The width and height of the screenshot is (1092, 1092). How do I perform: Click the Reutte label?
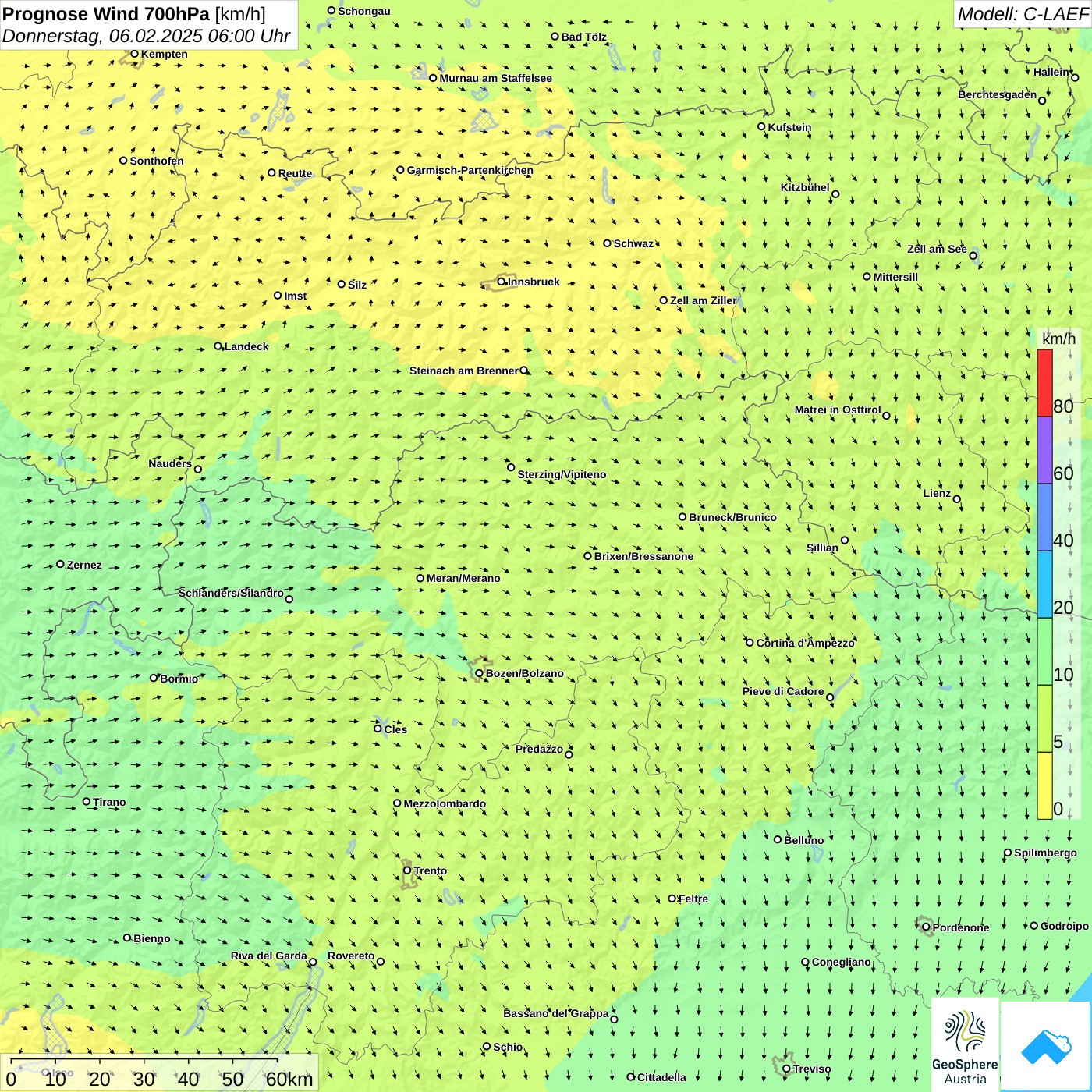[296, 173]
